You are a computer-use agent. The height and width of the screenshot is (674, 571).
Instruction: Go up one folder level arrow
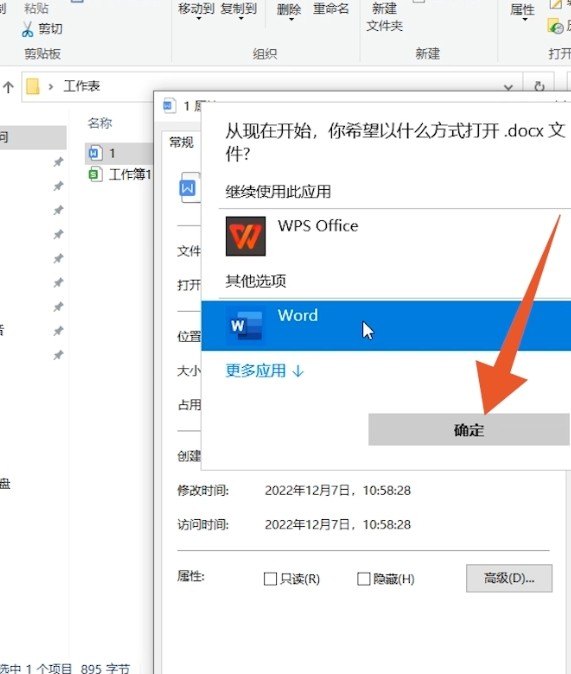[x=8, y=87]
